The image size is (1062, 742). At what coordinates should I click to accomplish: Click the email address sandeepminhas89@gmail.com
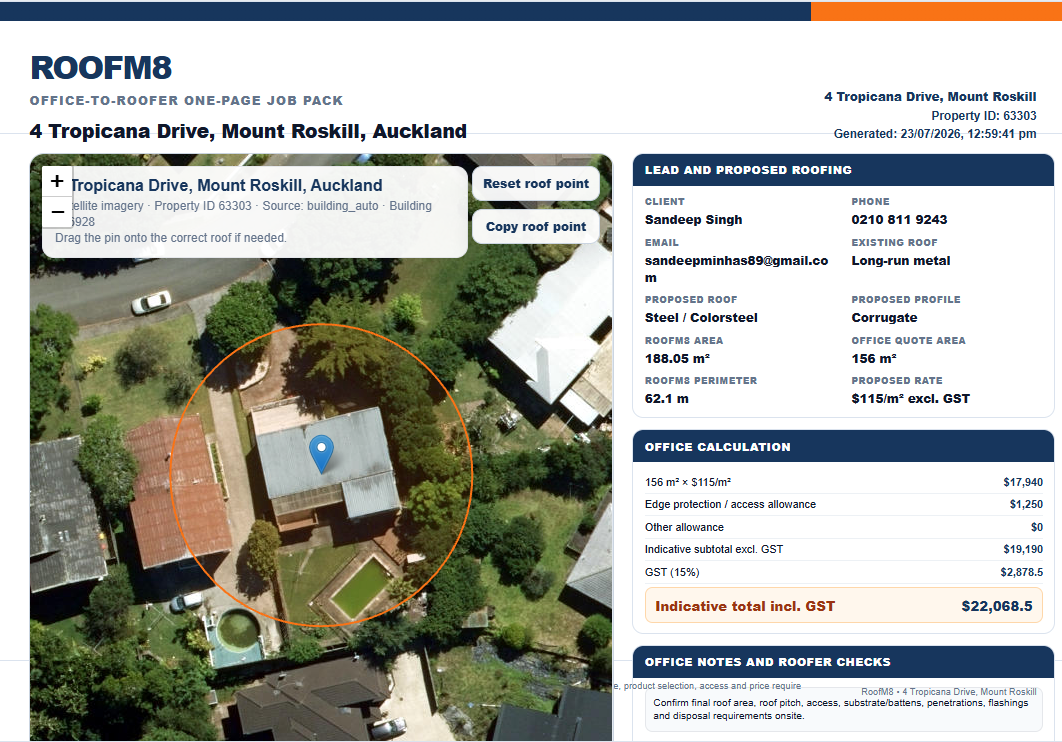point(736,269)
